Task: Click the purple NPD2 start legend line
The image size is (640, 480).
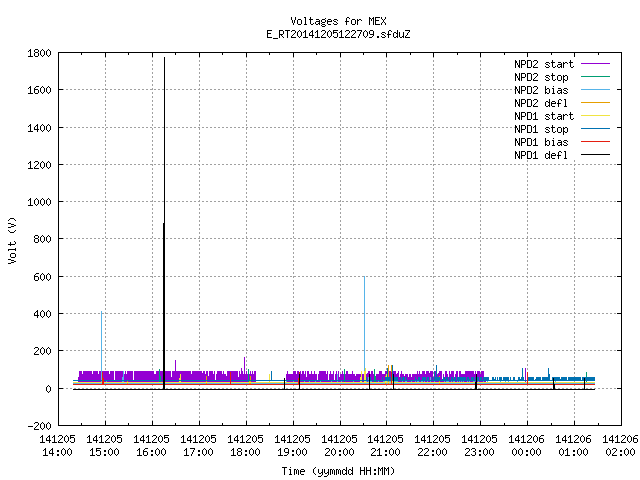Action: pyautogui.click(x=595, y=64)
